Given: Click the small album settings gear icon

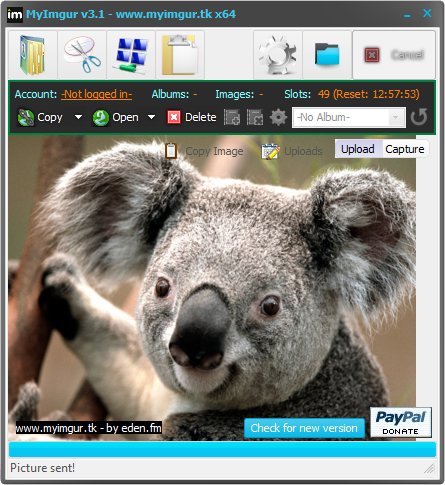Looking at the screenshot, I should pos(278,117).
